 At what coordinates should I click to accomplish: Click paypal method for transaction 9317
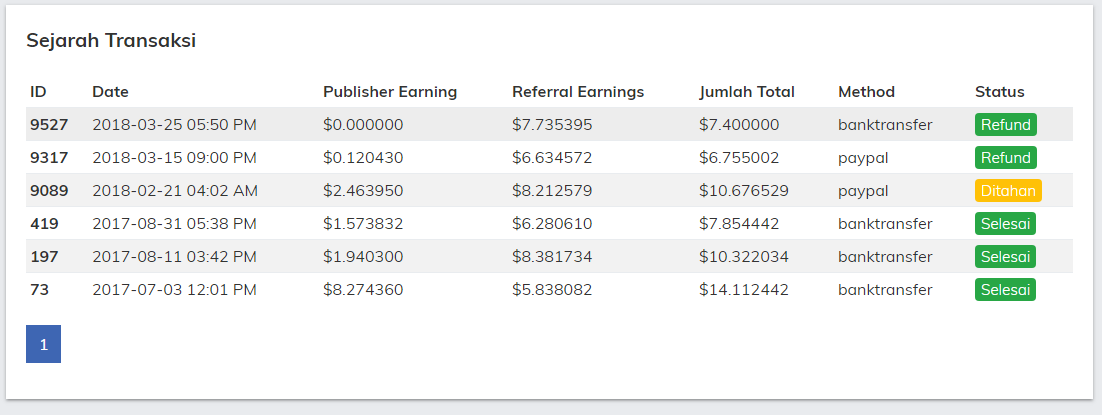coord(863,158)
